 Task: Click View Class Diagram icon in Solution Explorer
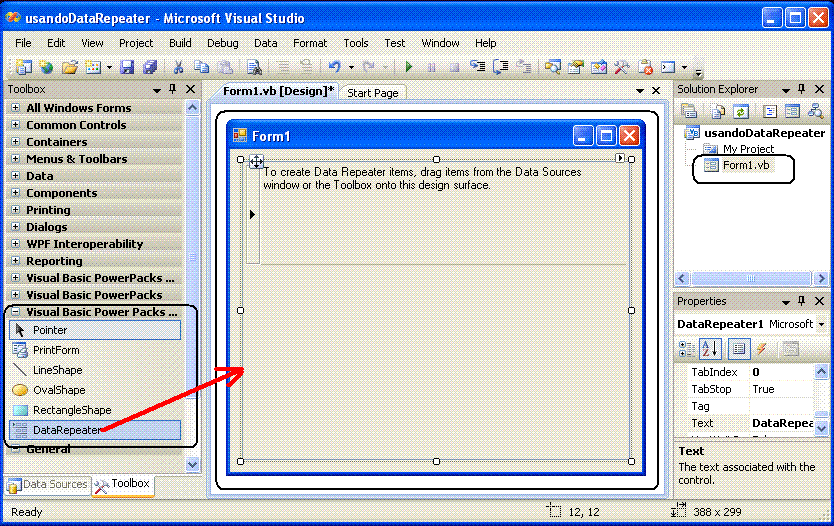coord(815,111)
